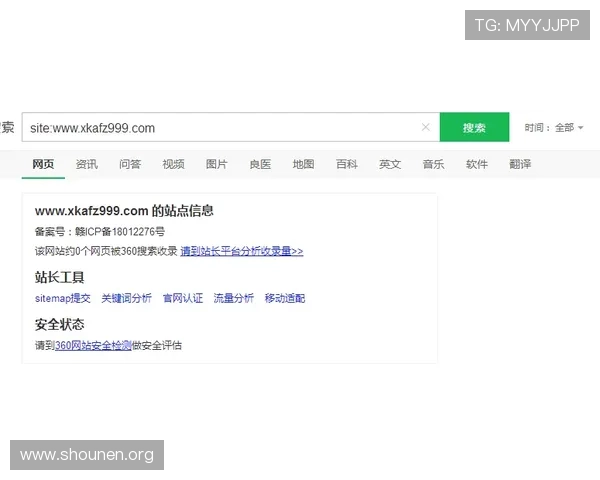Viewport: 600px width, 480px height.
Task: Switch to the 图片 tab
Action: pyautogui.click(x=217, y=164)
